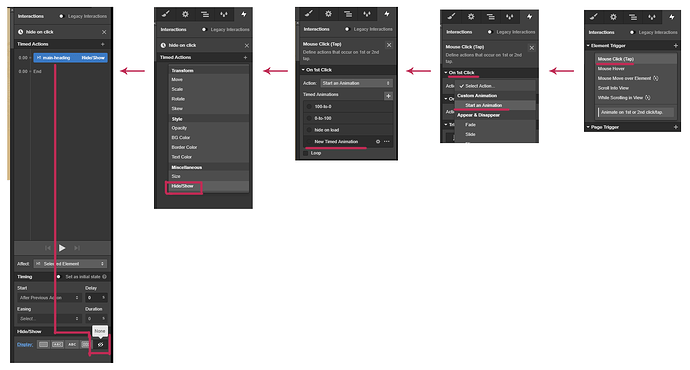The width and height of the screenshot is (690, 370).
Task: Select the main-heading Hide/Show timeline action
Action: click(70, 58)
